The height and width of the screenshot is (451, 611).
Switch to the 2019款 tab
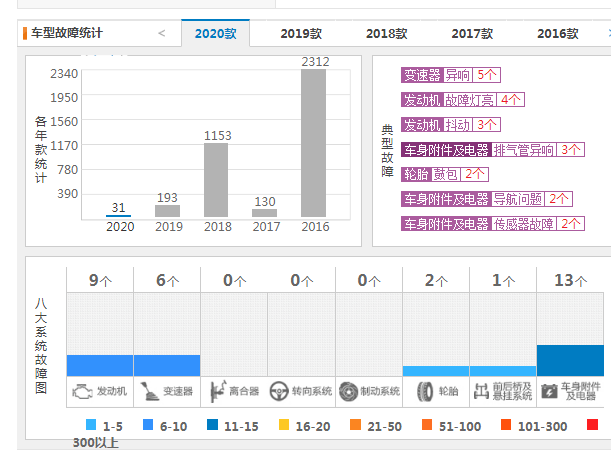[301, 33]
